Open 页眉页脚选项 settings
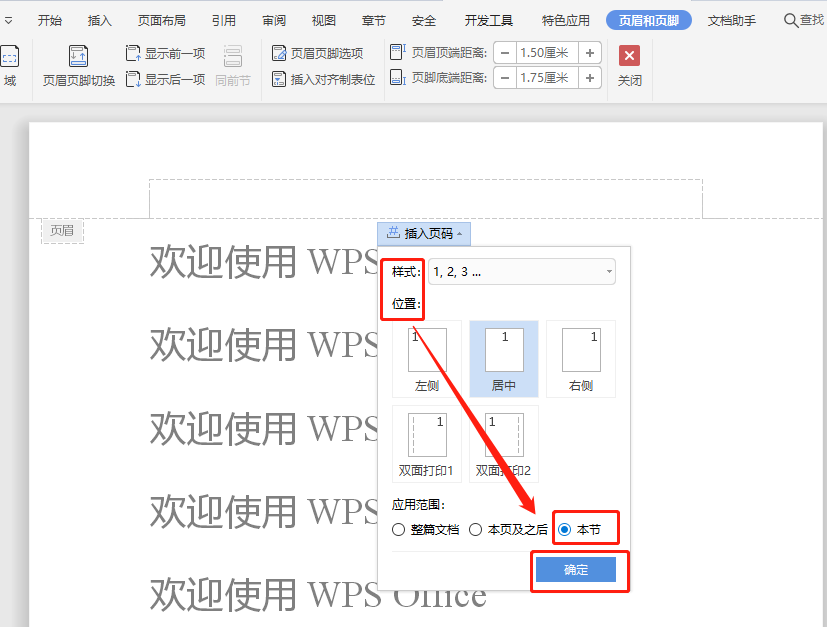The image size is (827, 627). pos(318,53)
